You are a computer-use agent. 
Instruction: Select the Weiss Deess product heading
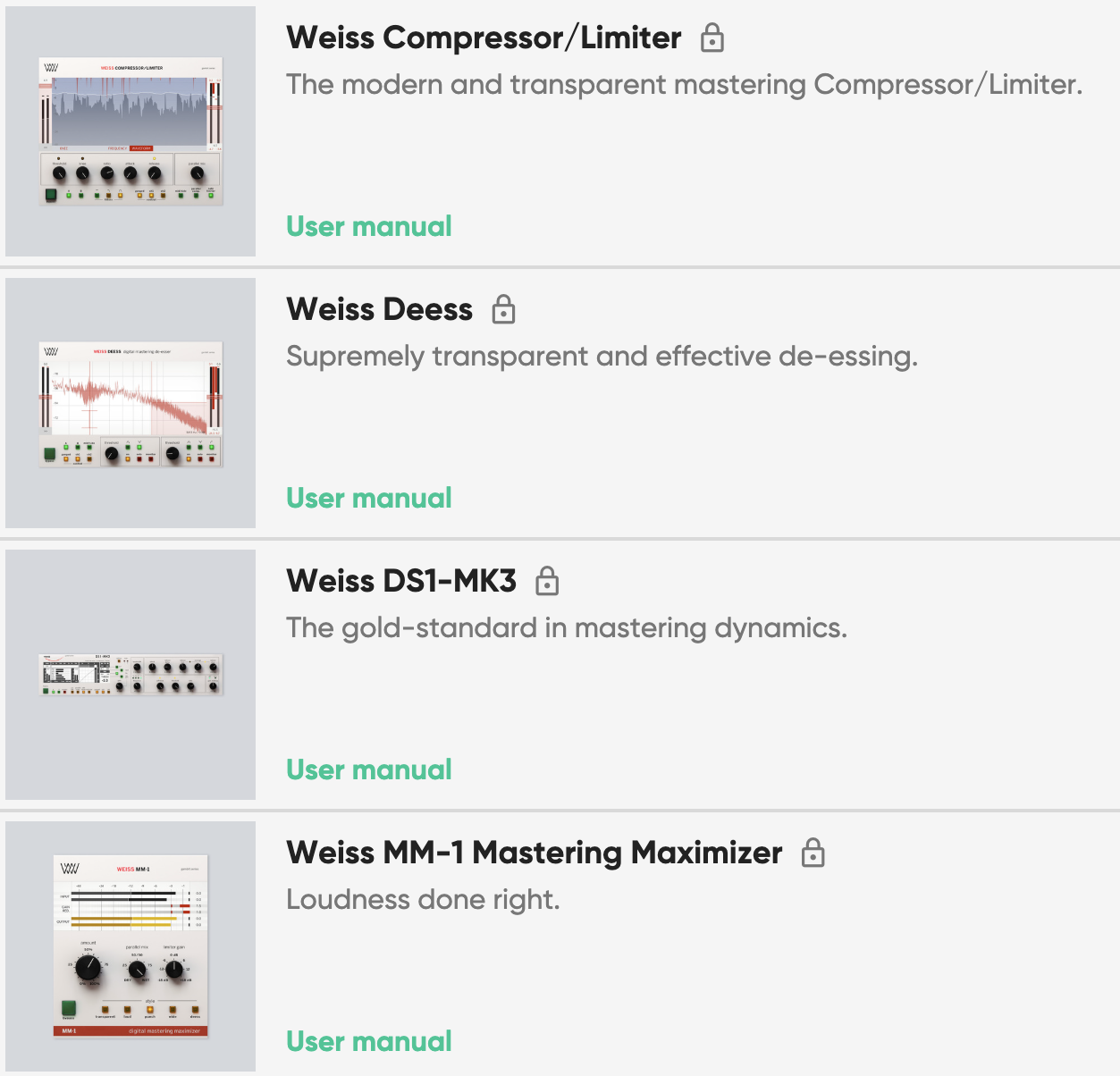coord(379,309)
